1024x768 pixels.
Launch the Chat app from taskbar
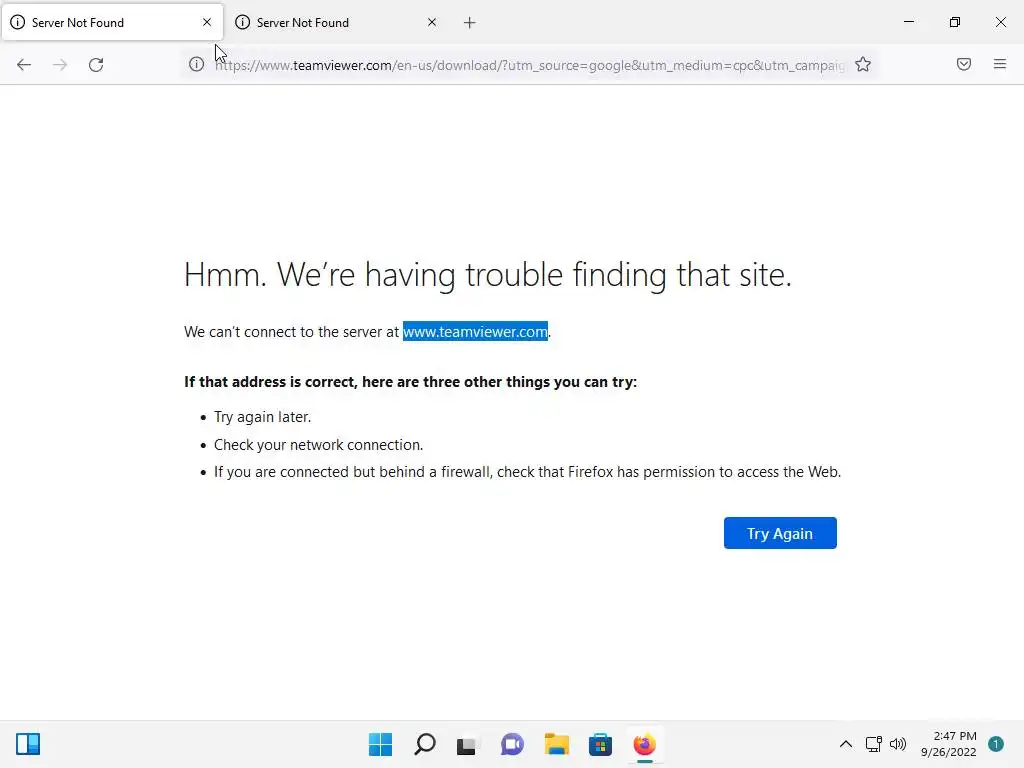pos(512,744)
